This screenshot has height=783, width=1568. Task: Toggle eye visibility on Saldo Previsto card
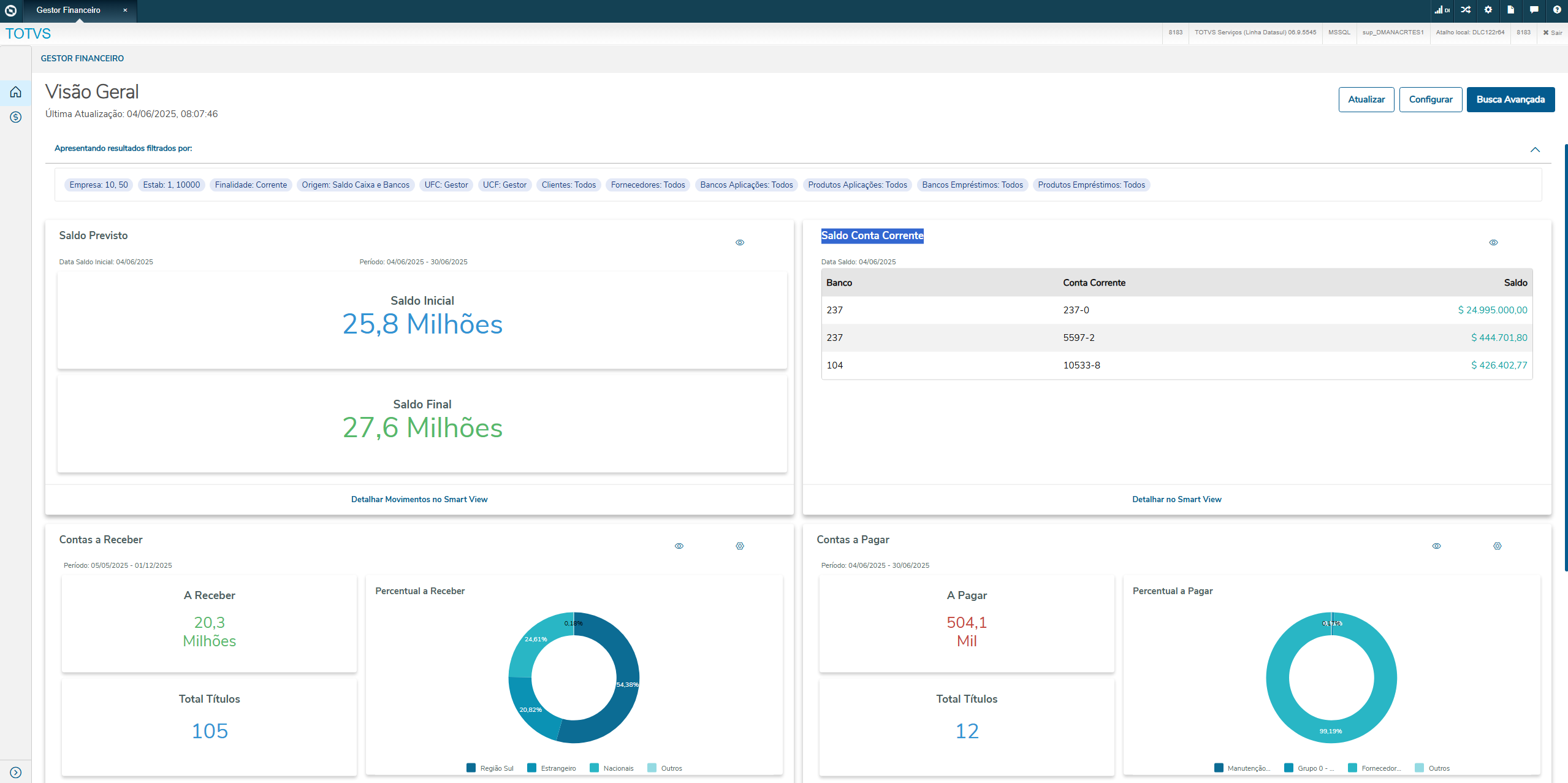(740, 242)
